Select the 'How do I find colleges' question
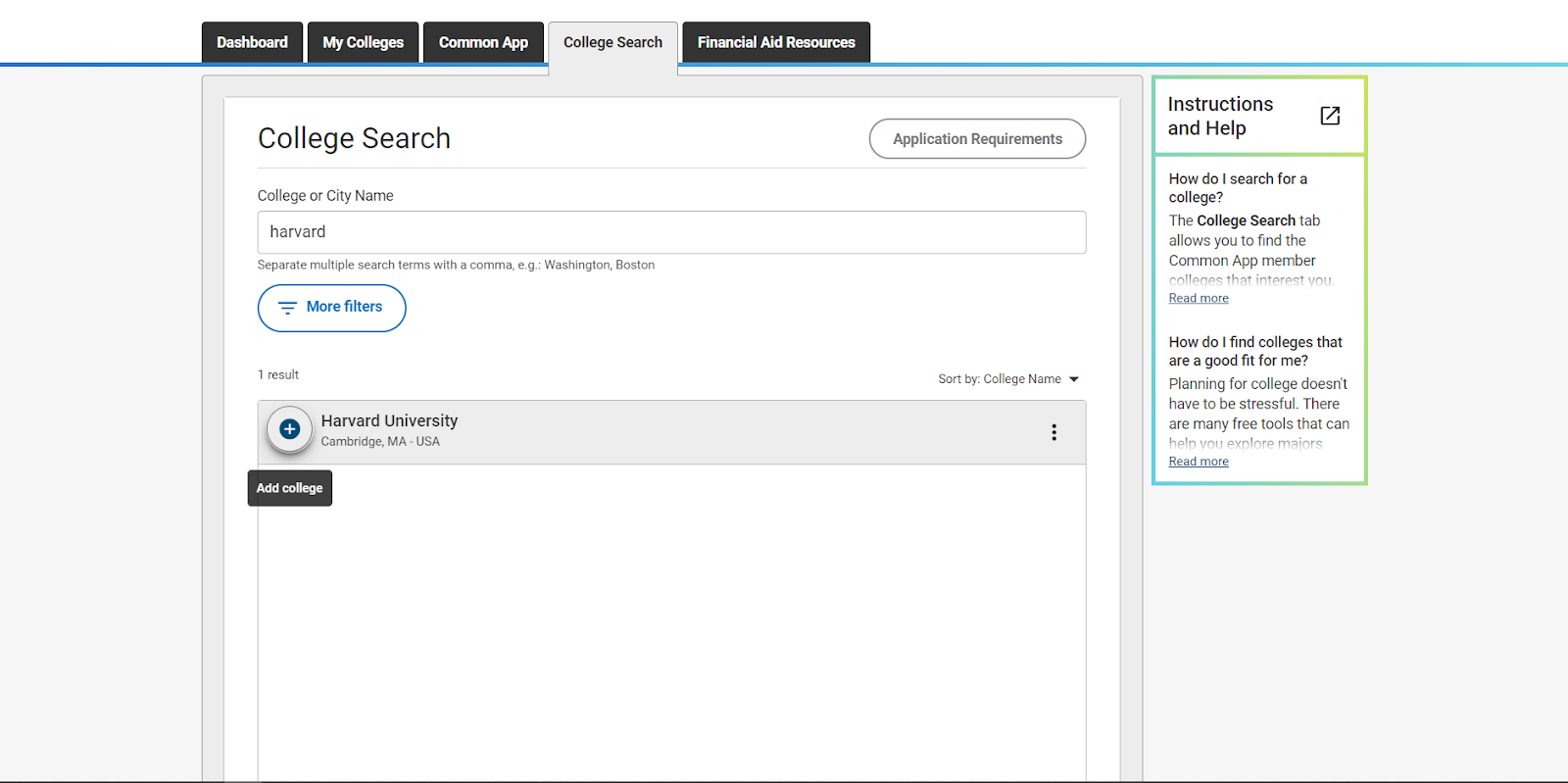The image size is (1568, 783). click(1254, 351)
